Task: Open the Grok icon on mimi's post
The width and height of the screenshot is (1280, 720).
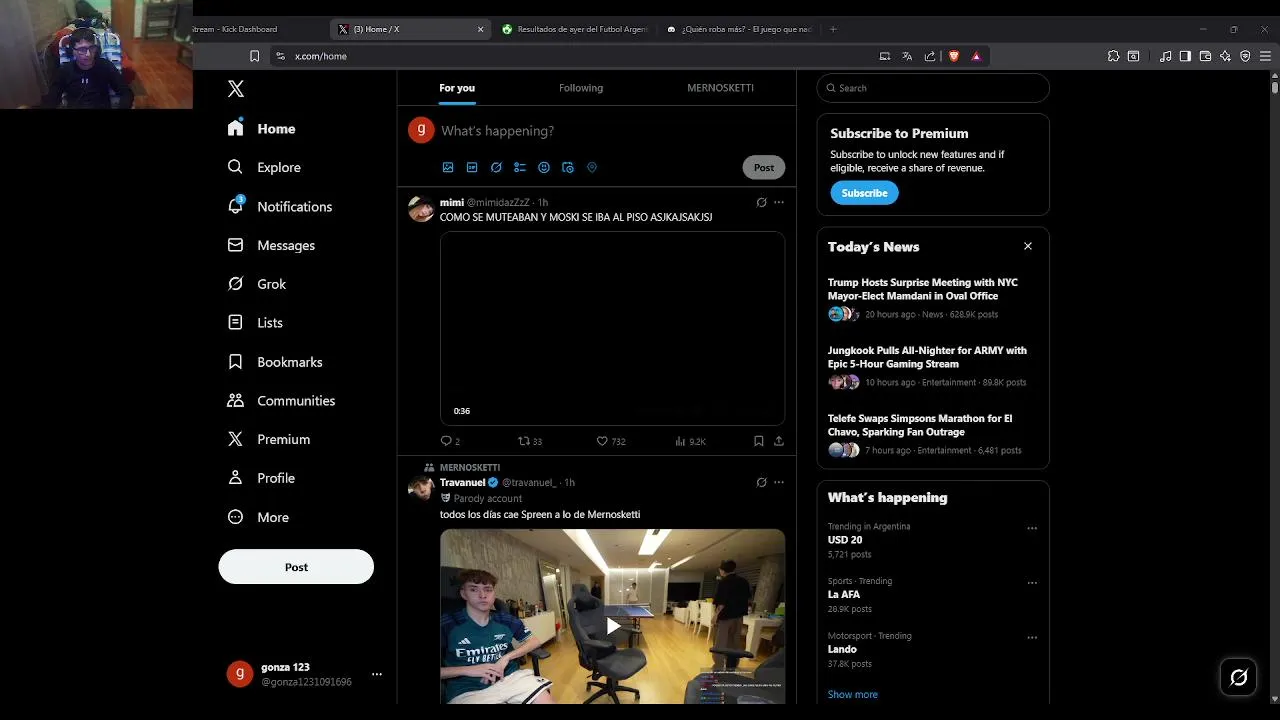Action: pyautogui.click(x=761, y=202)
